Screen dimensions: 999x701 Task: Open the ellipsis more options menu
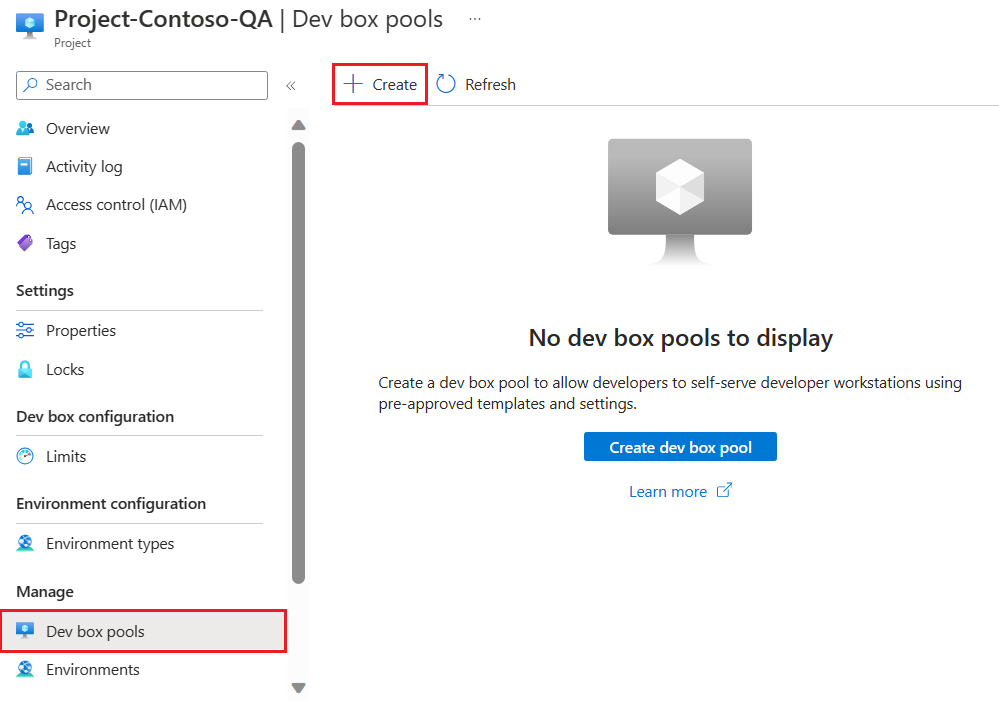(x=475, y=19)
